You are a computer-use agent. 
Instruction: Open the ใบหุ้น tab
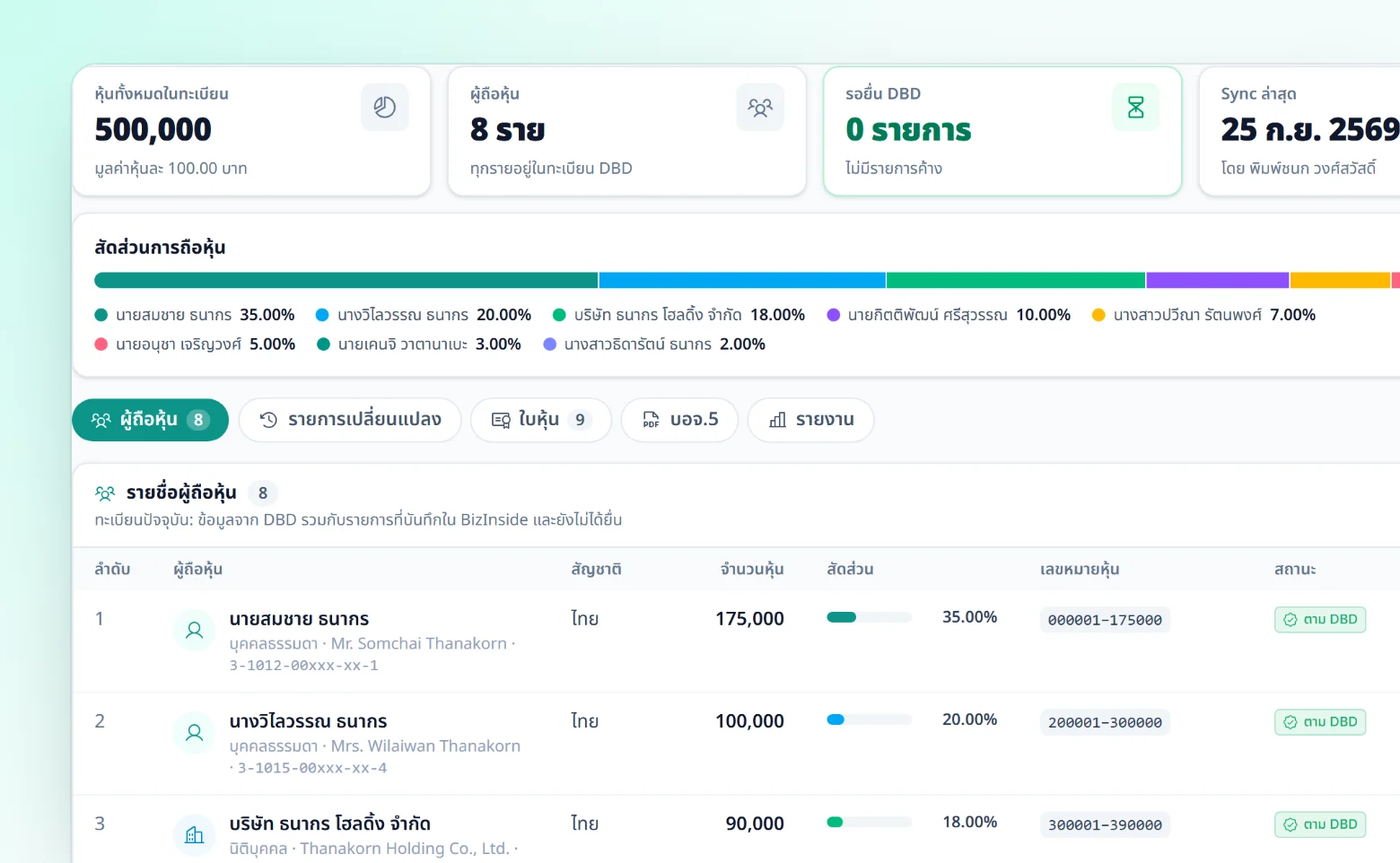[x=541, y=420]
